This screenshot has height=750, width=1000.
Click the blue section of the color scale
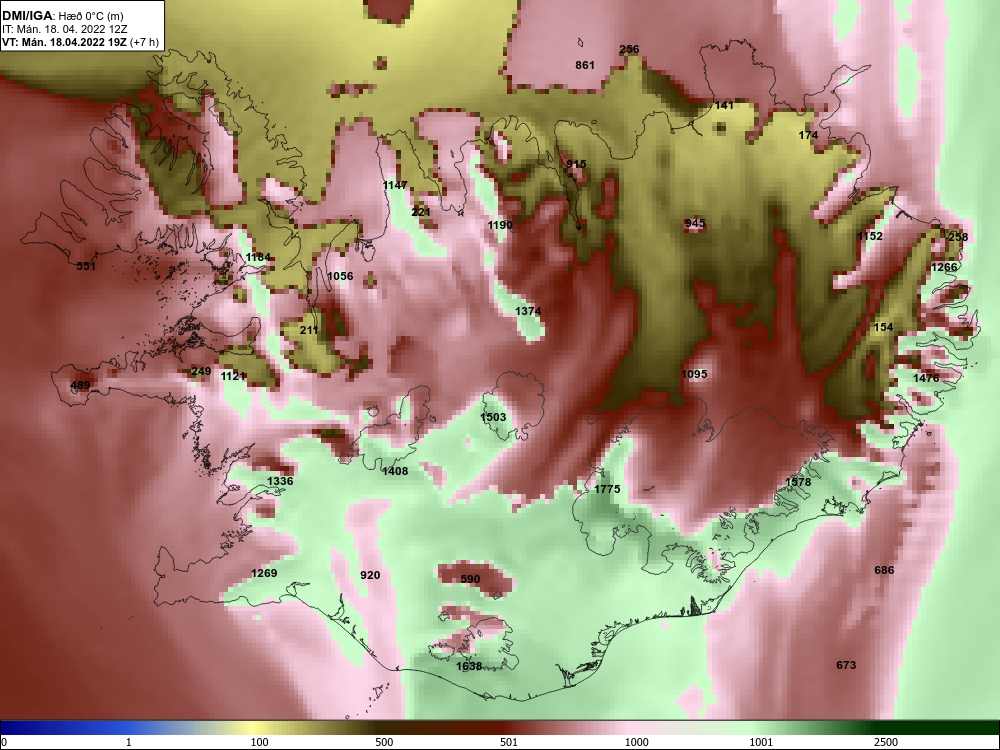pyautogui.click(x=64, y=728)
